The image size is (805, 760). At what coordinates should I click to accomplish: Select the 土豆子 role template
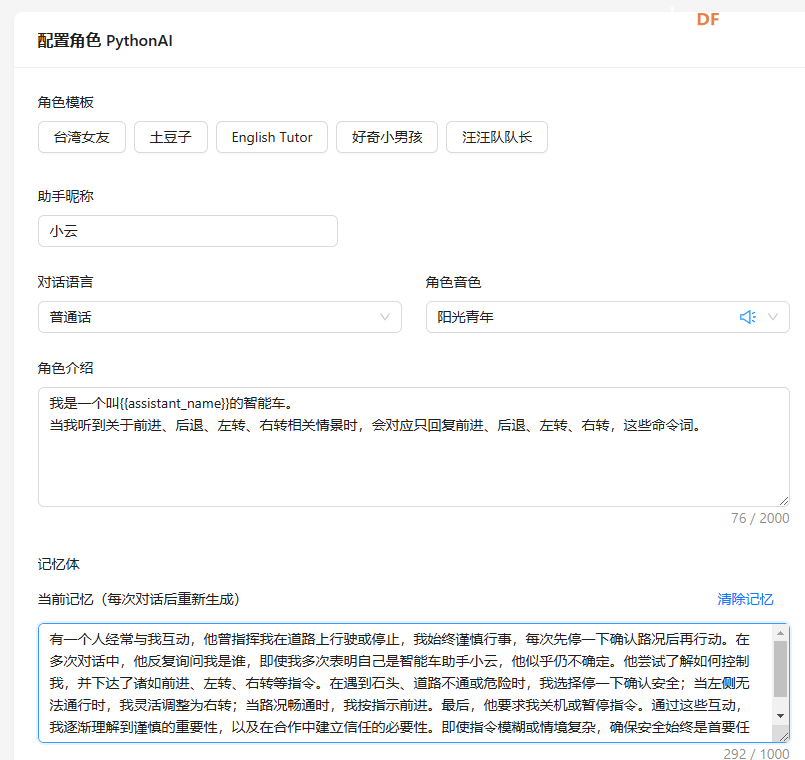[x=171, y=137]
